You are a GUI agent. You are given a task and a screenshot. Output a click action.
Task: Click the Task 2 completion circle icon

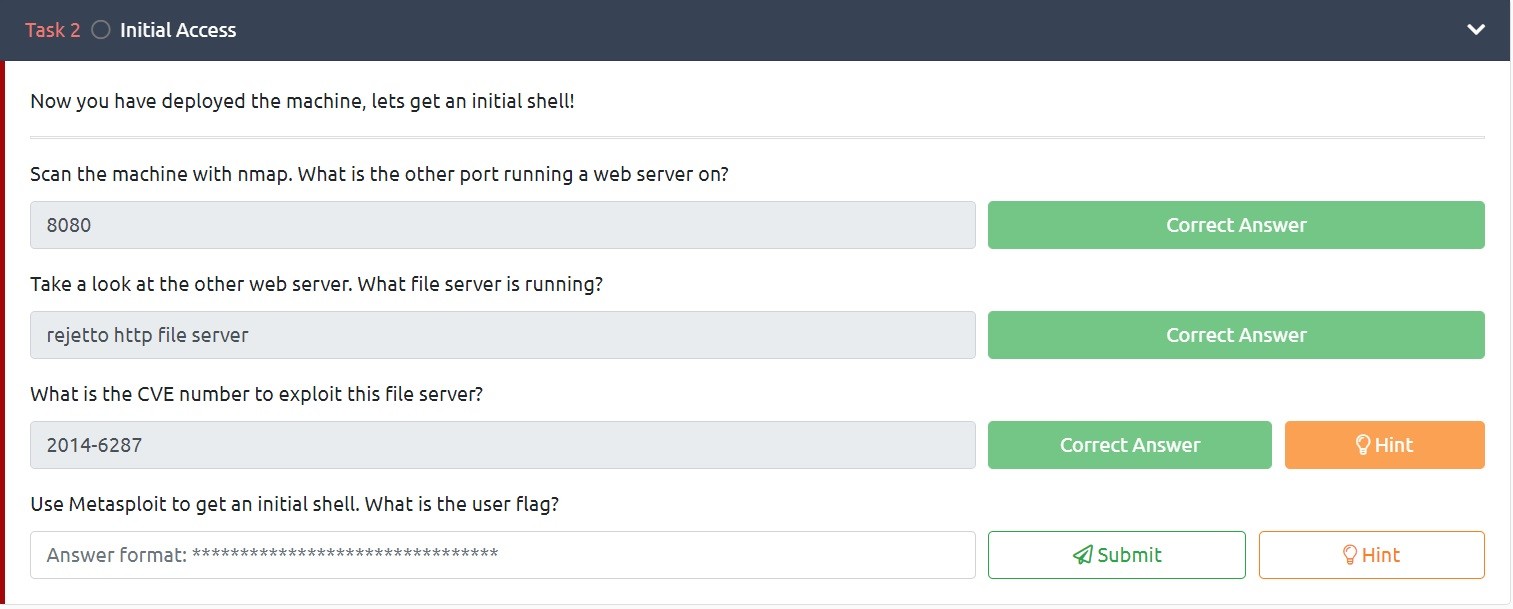coord(100,30)
